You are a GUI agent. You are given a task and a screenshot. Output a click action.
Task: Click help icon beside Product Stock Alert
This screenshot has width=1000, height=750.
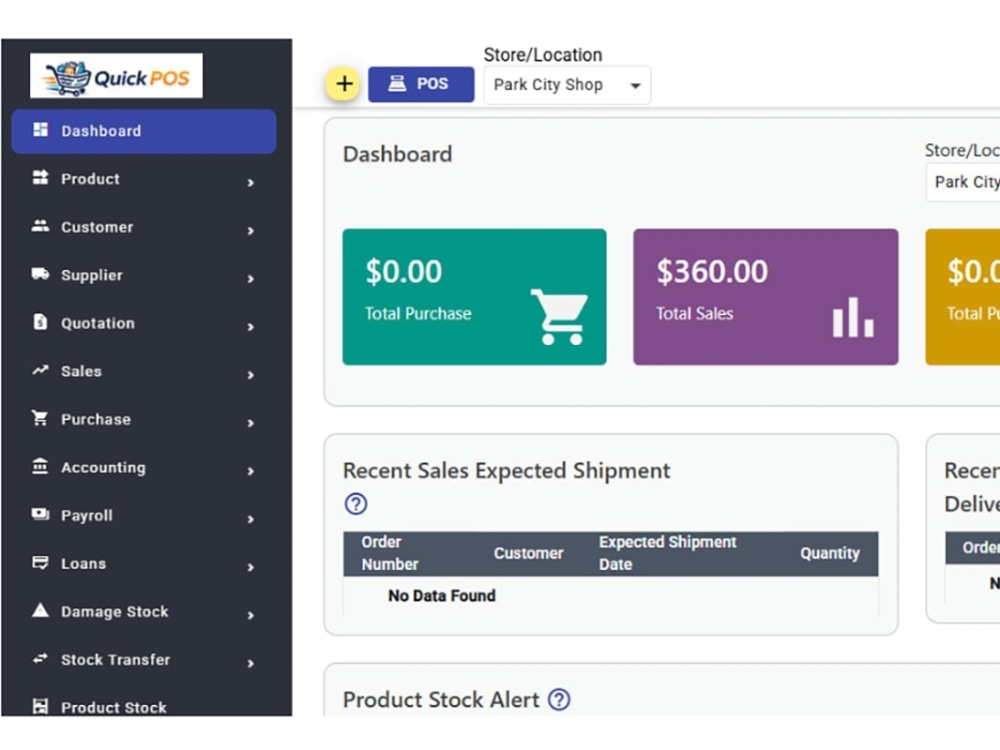point(559,700)
